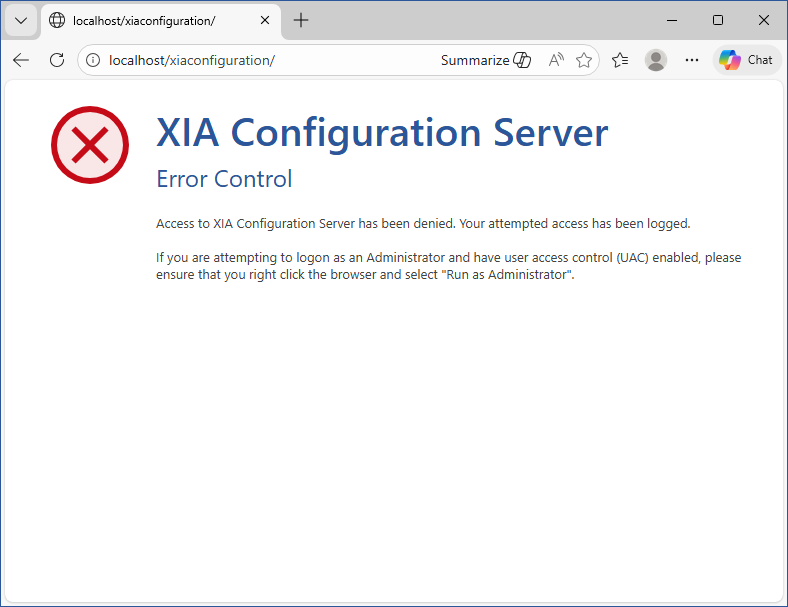The height and width of the screenshot is (607, 788).
Task: Open the Copilot Chat button
Action: click(x=746, y=60)
